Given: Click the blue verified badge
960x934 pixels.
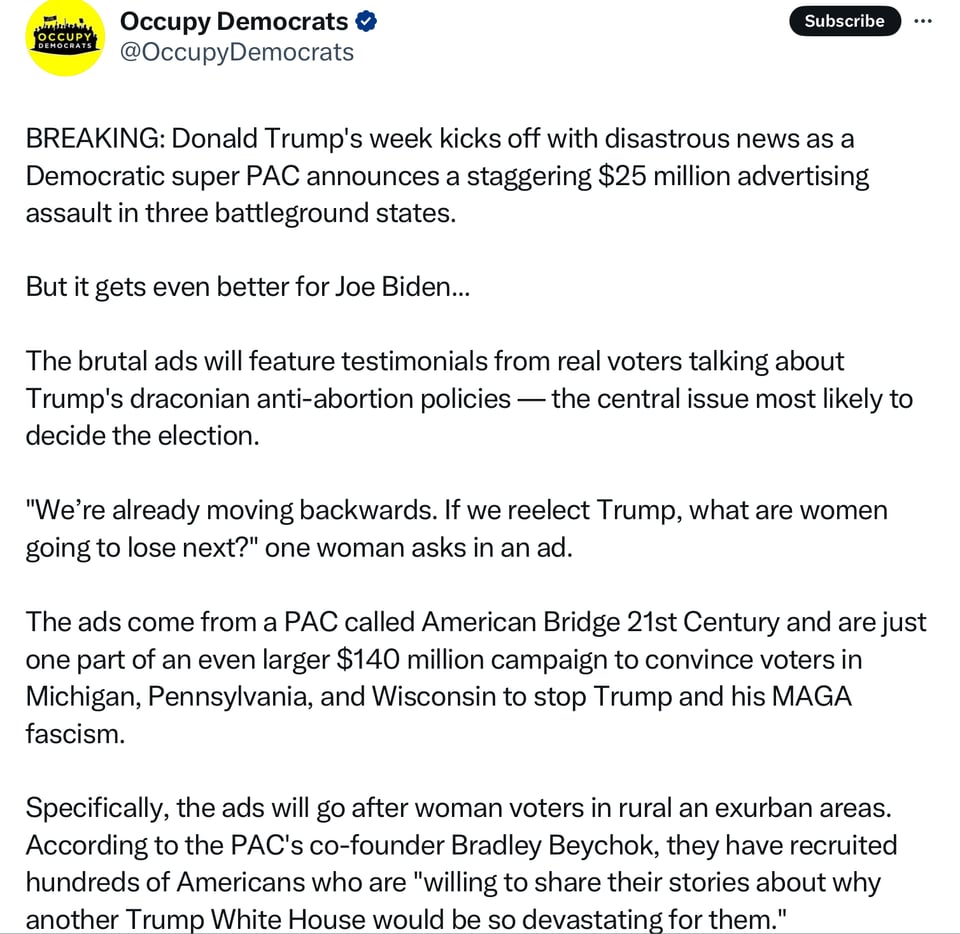Looking at the screenshot, I should (x=367, y=22).
